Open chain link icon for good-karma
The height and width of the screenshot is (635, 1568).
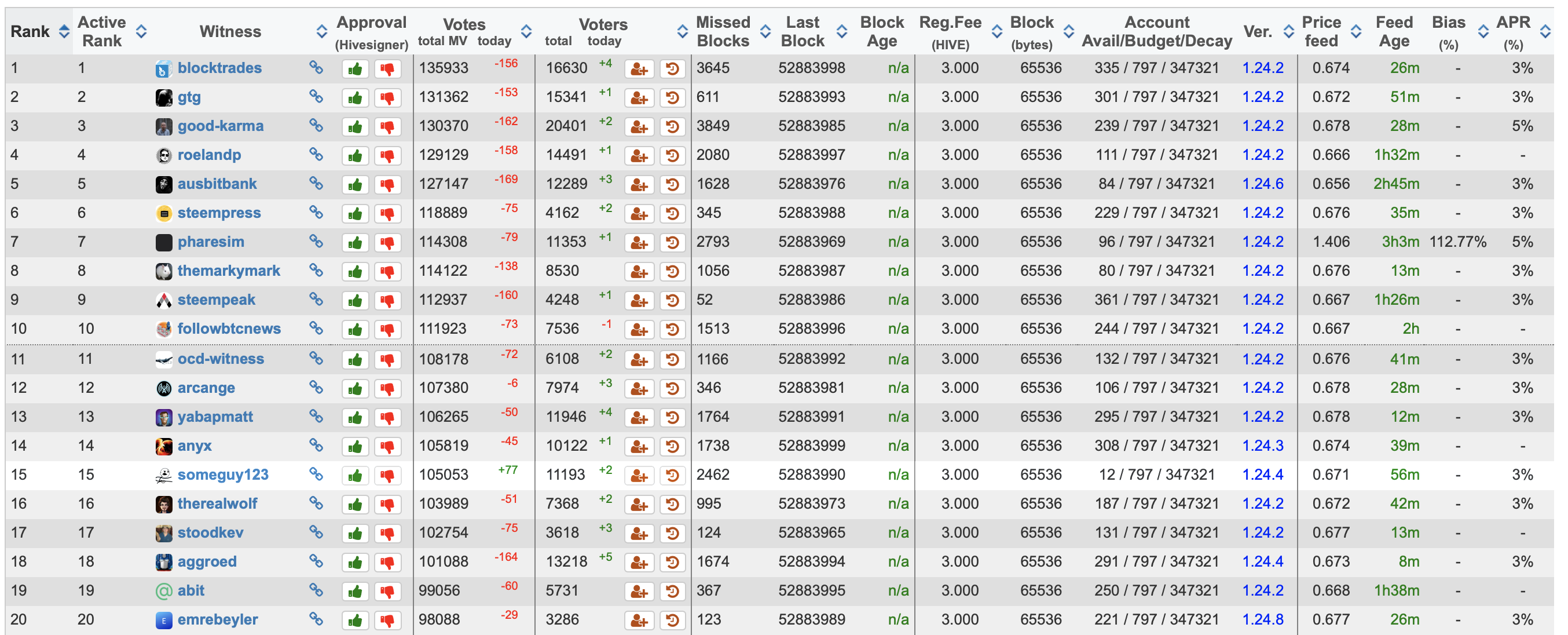point(316,125)
